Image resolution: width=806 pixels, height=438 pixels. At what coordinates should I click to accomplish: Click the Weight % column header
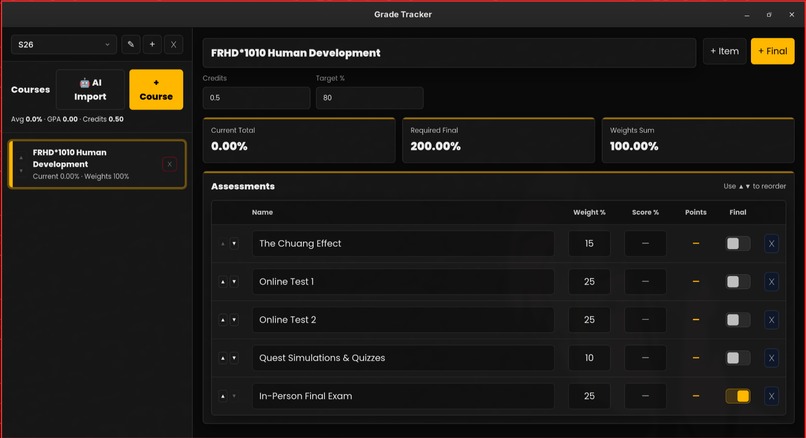(x=589, y=212)
